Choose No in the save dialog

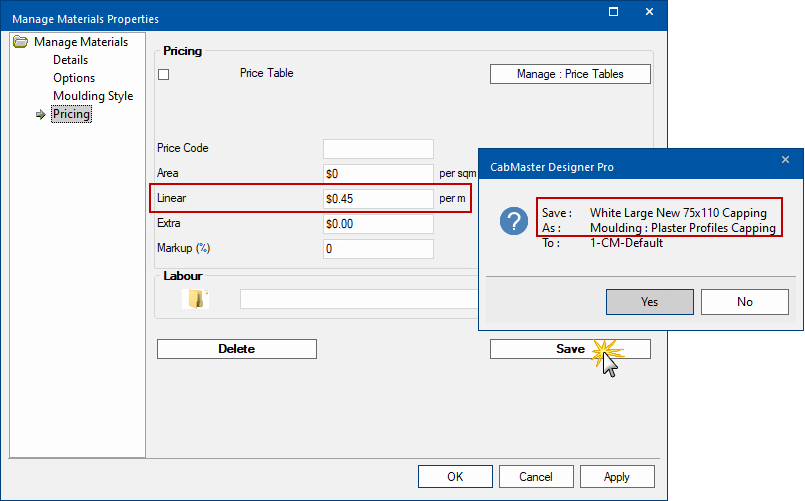[744, 301]
